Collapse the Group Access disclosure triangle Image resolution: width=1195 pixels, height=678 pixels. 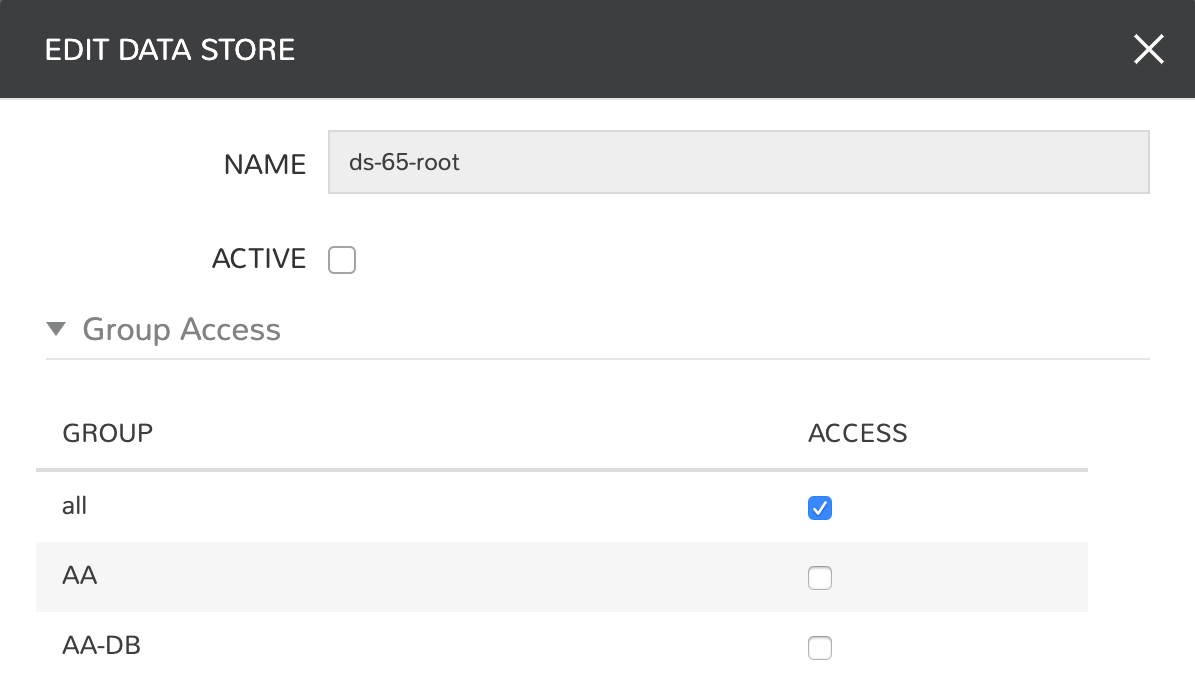click(56, 329)
